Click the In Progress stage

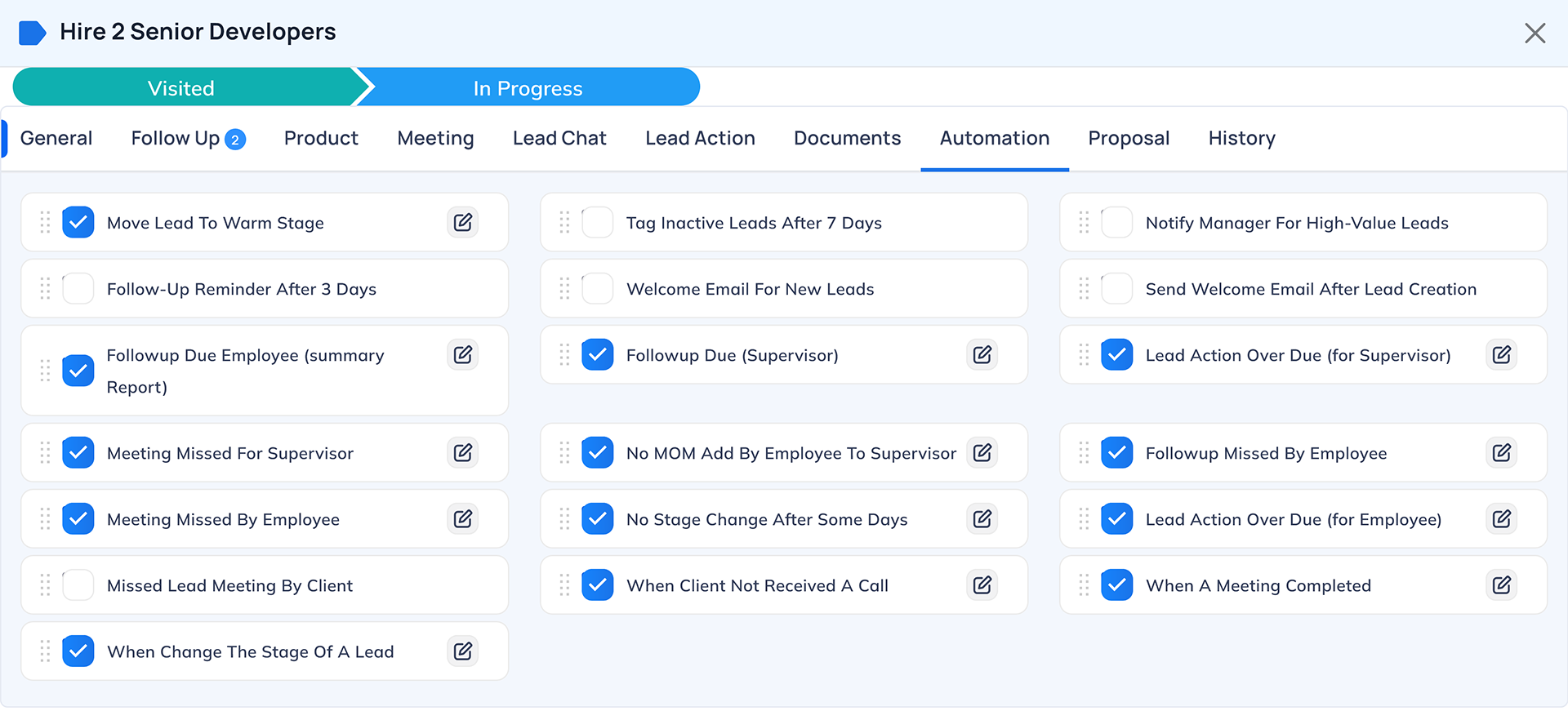[528, 87]
